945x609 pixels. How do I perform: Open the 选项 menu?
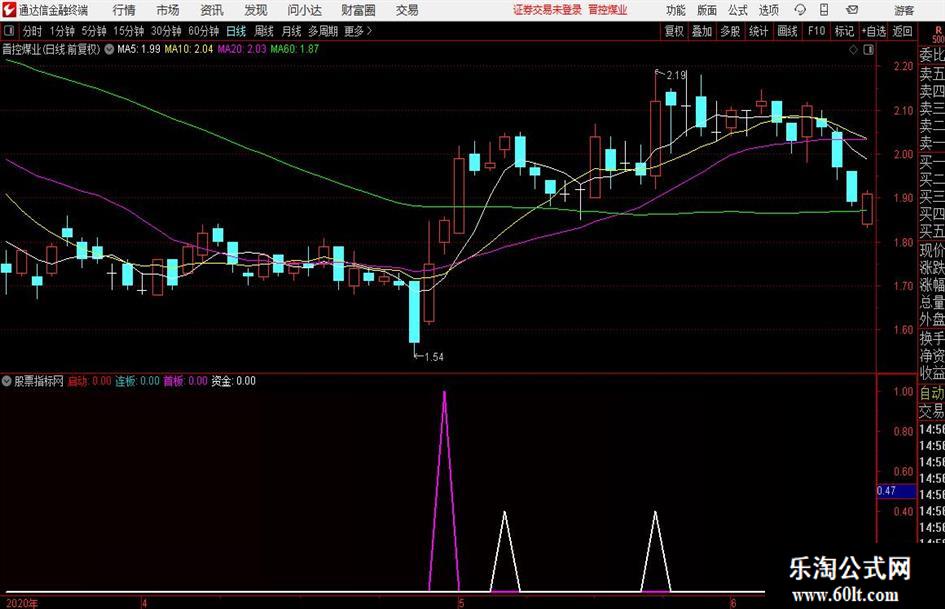(x=768, y=10)
